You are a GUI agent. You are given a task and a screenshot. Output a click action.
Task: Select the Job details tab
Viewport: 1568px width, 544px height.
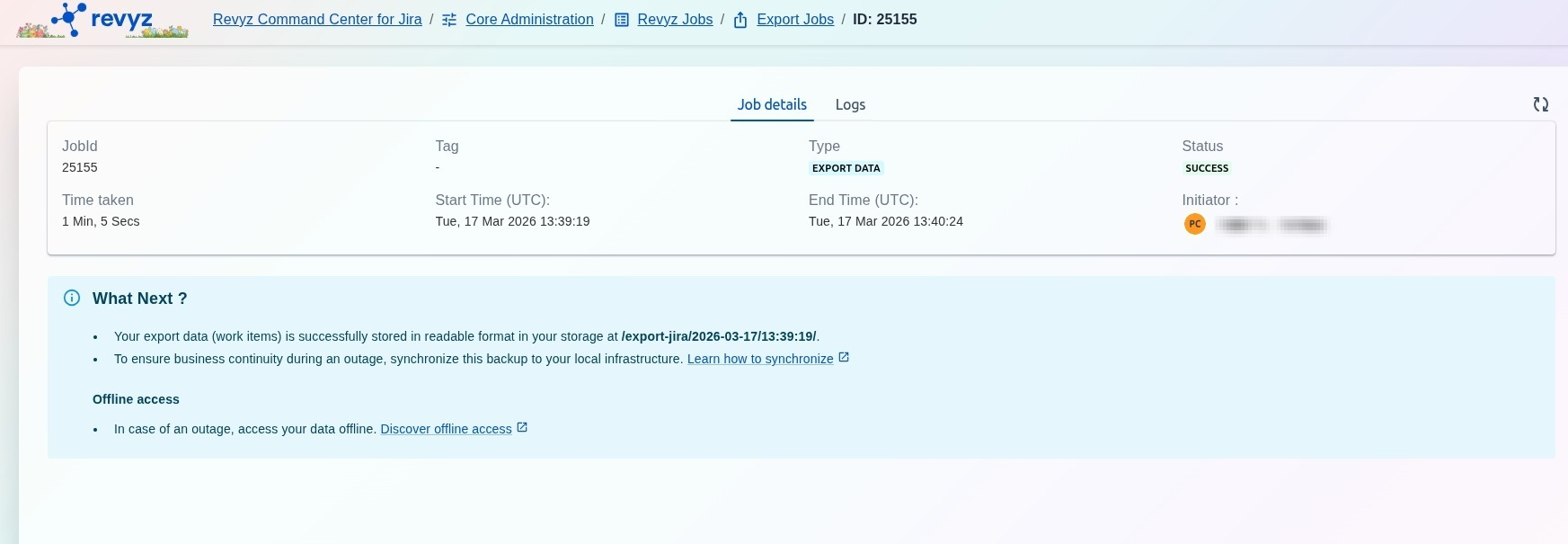coord(772,104)
